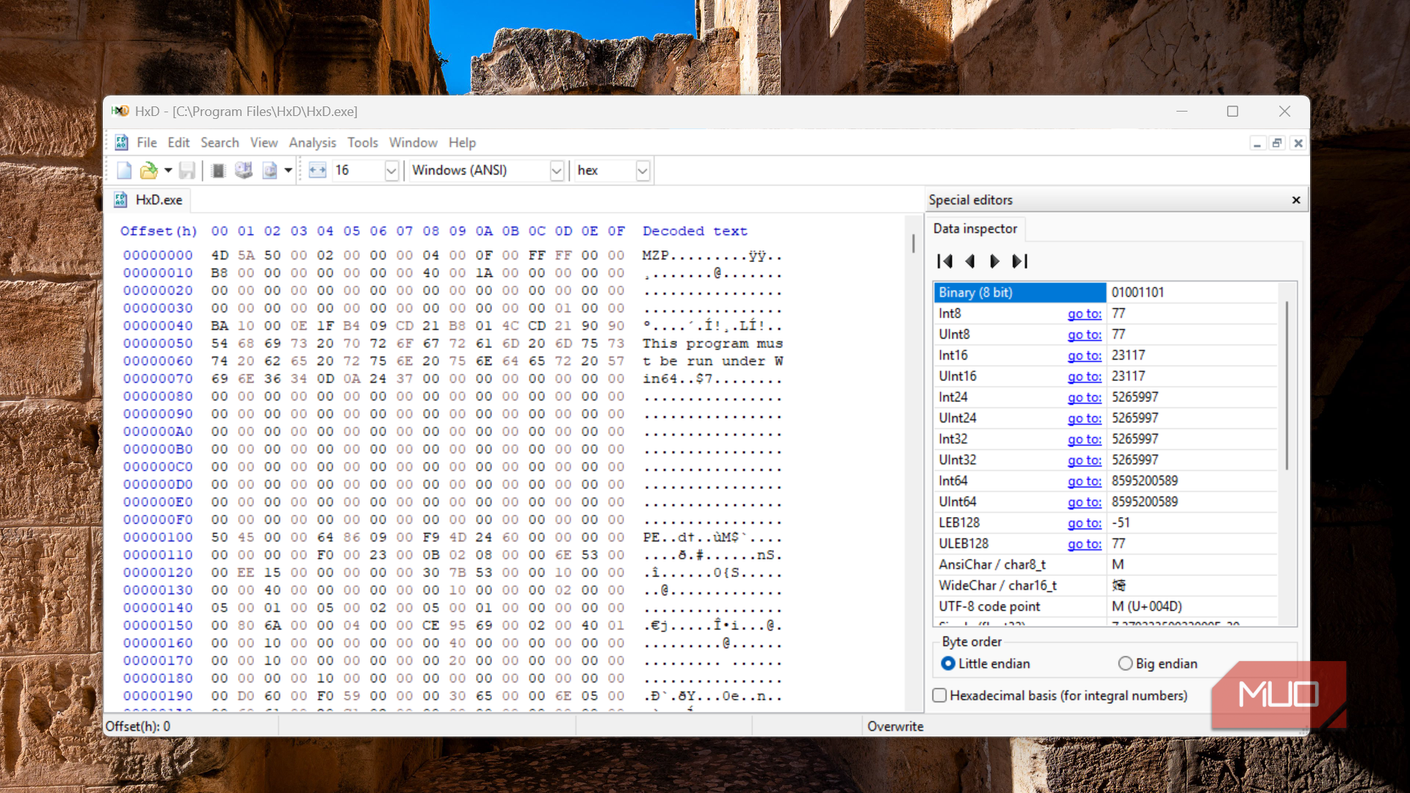
Task: Click the go to link for ULEB128
Action: tap(1084, 544)
